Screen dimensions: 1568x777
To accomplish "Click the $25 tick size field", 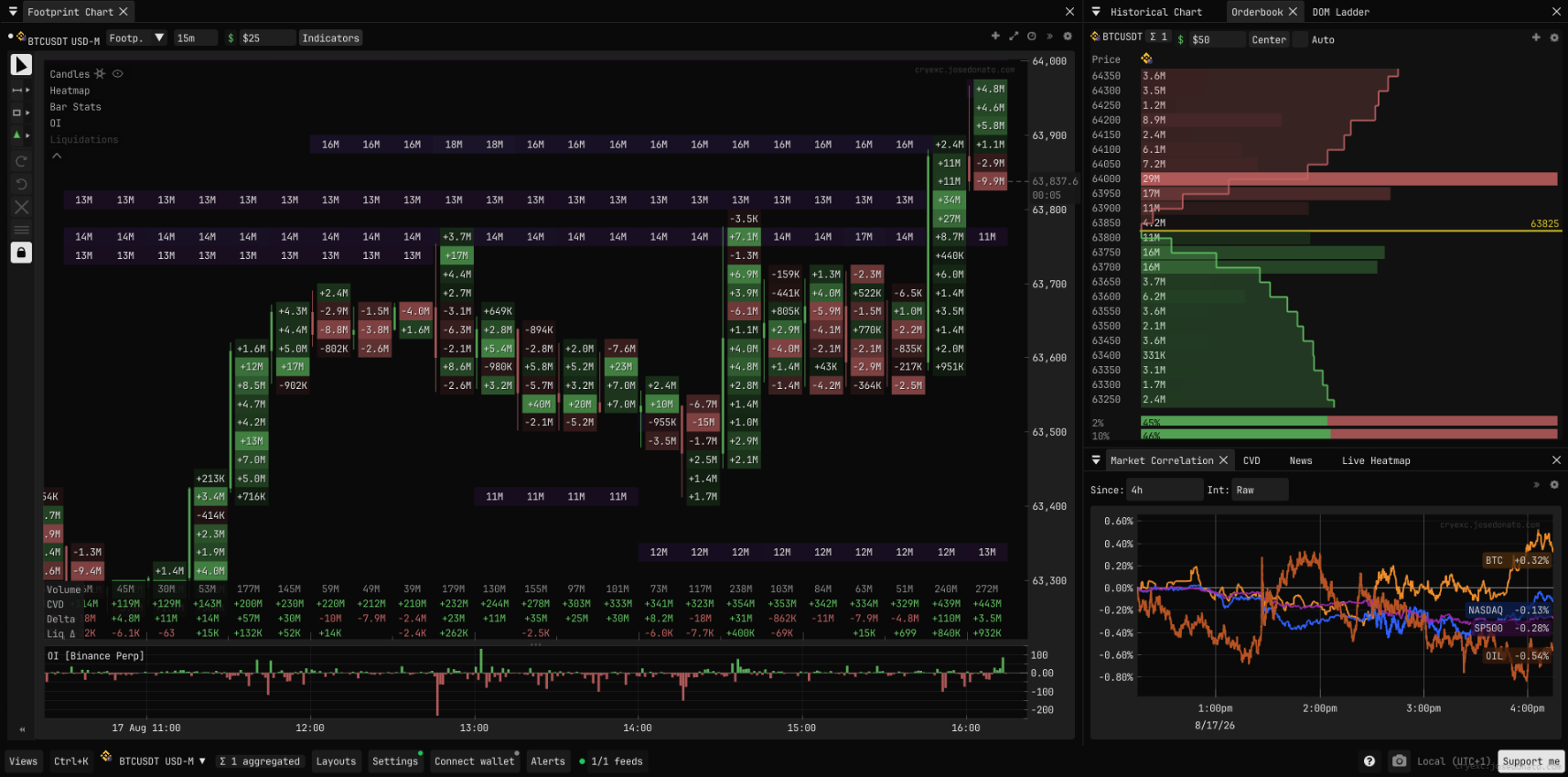I will [267, 38].
